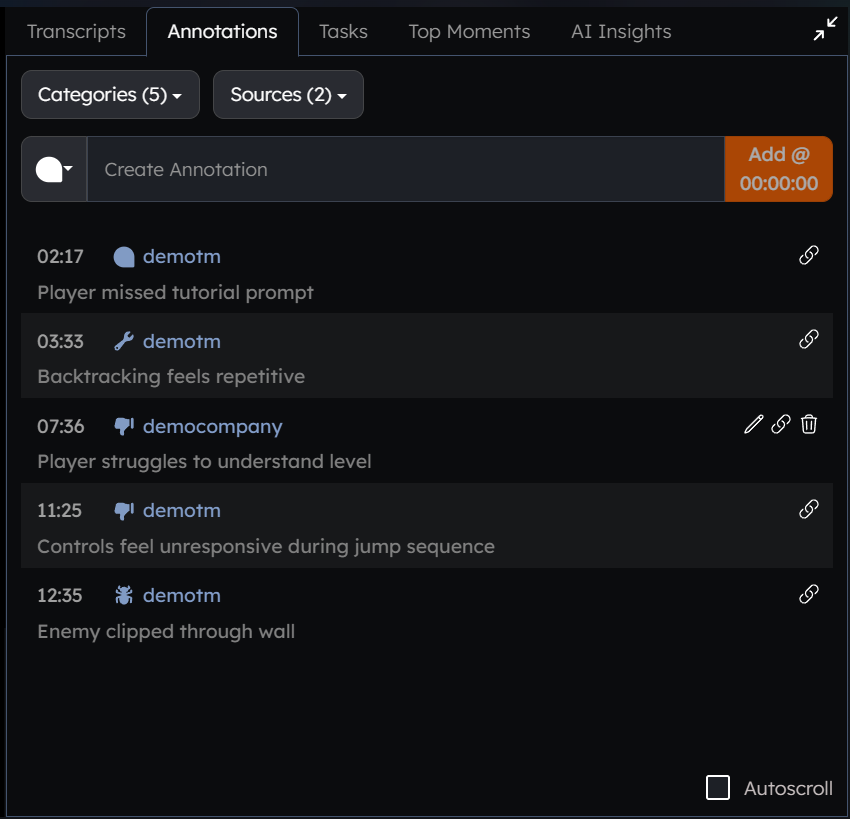850x819 pixels.
Task: Click demotm author link at 11:25
Action: 182,511
